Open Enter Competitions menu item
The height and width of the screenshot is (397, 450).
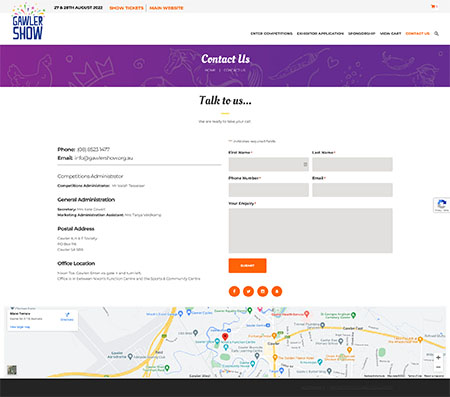(x=271, y=34)
